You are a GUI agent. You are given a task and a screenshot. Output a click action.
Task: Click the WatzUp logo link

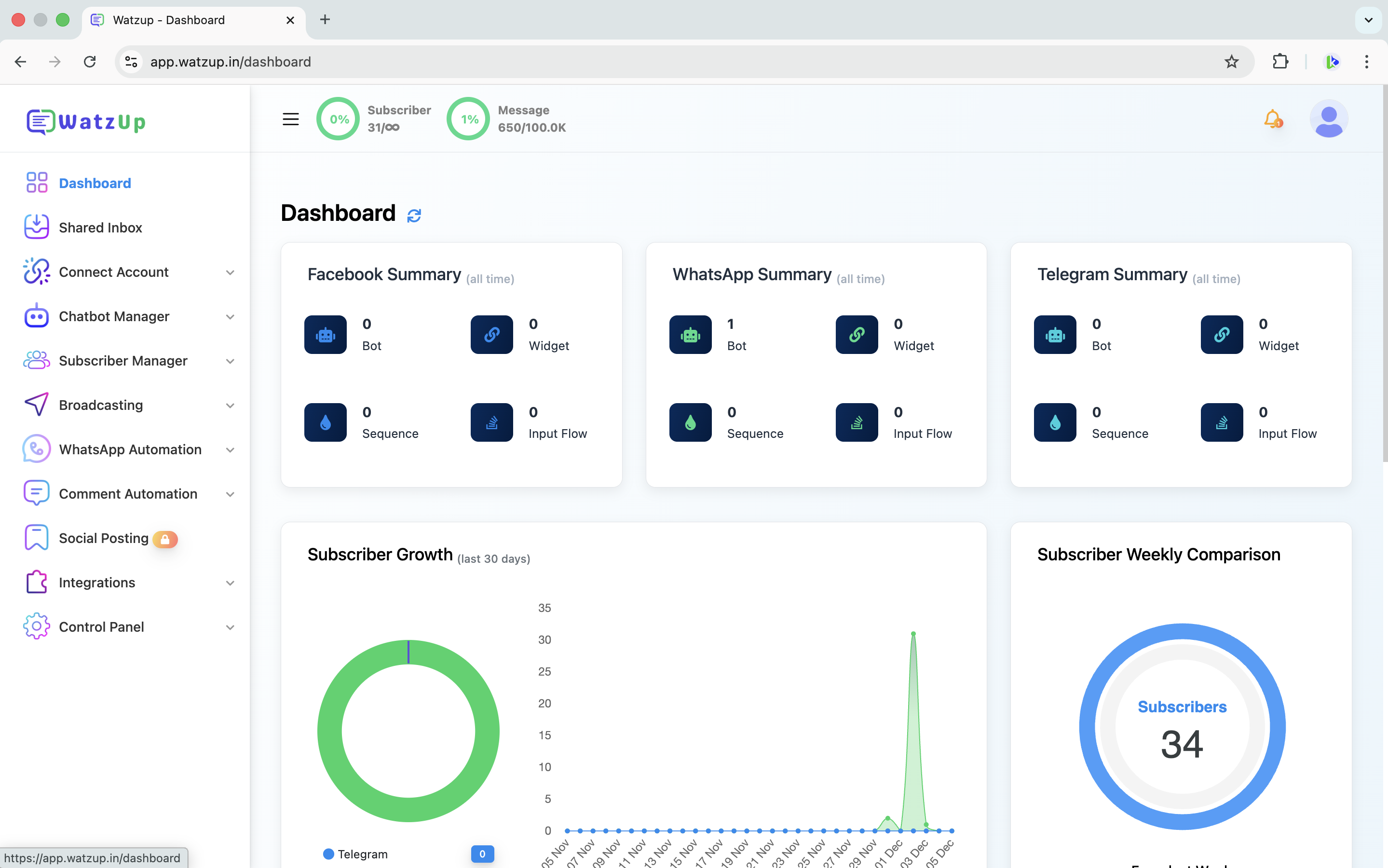86,121
